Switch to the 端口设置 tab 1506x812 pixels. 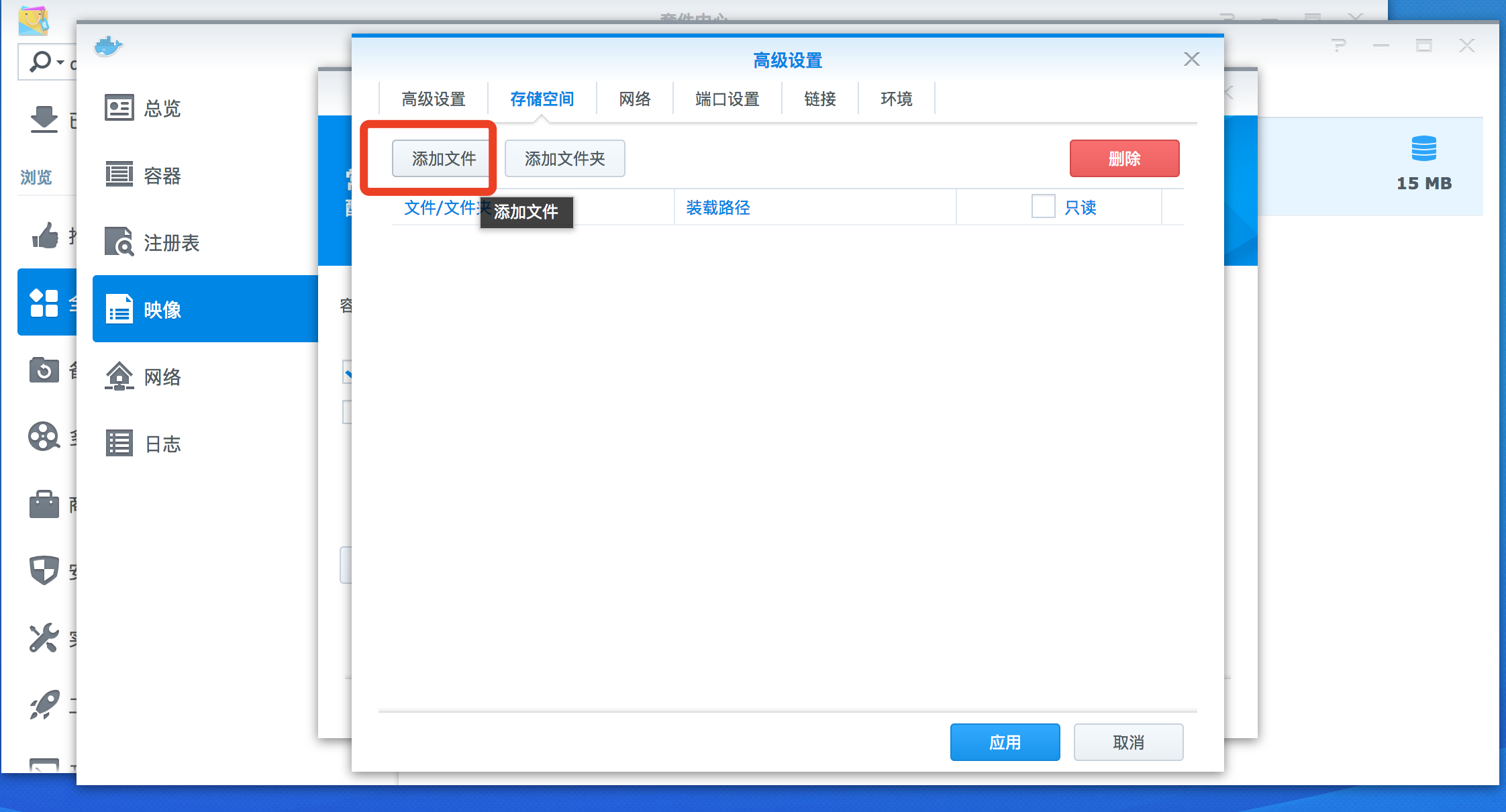pyautogui.click(x=727, y=99)
